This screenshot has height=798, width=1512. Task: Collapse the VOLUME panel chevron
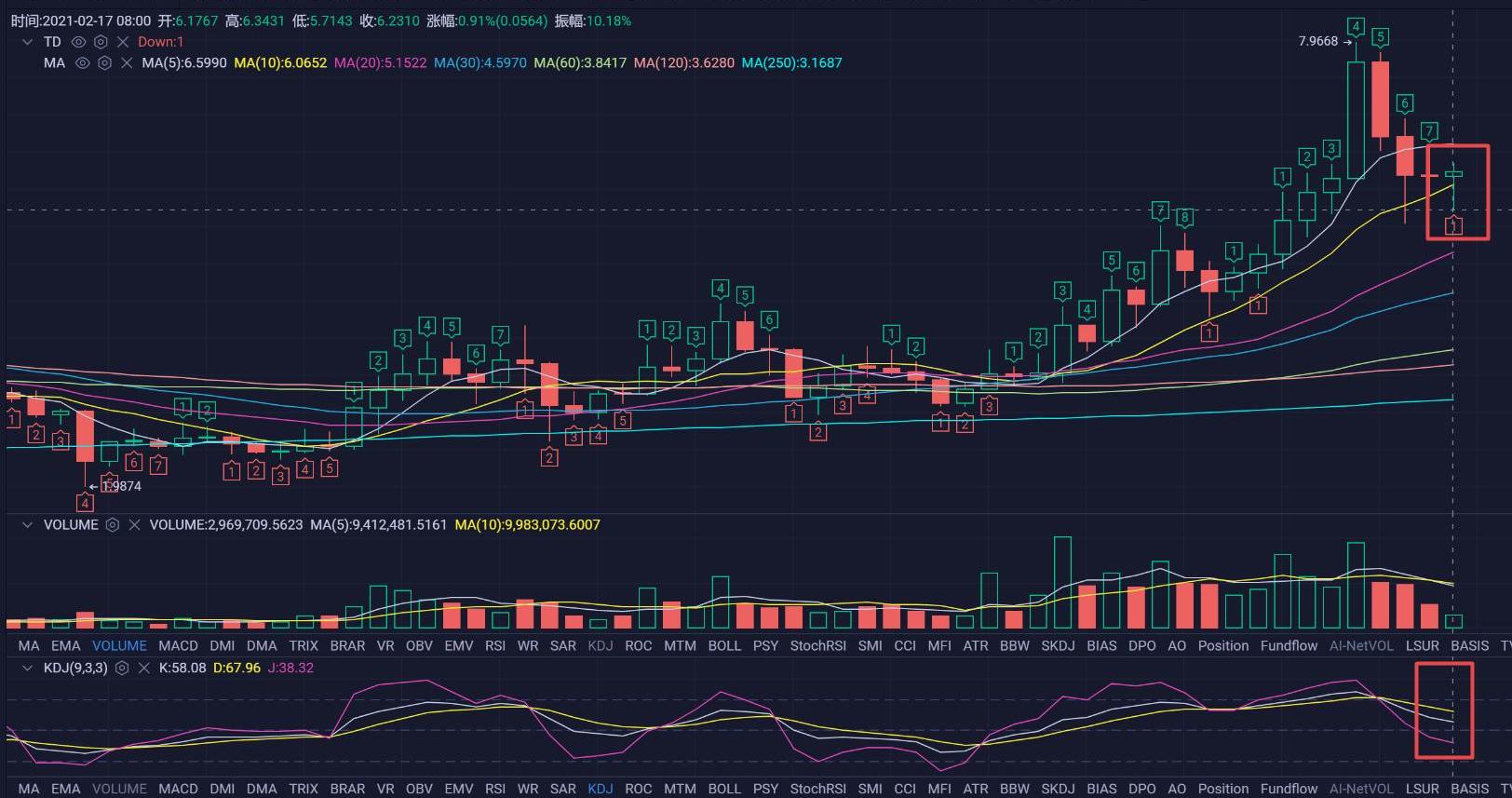(x=27, y=525)
